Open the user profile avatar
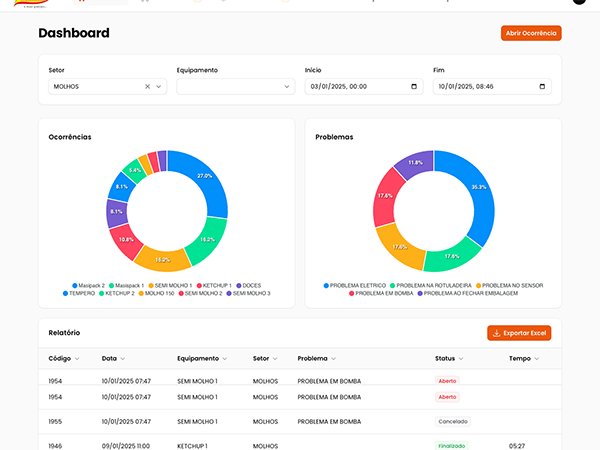 click(x=580, y=2)
